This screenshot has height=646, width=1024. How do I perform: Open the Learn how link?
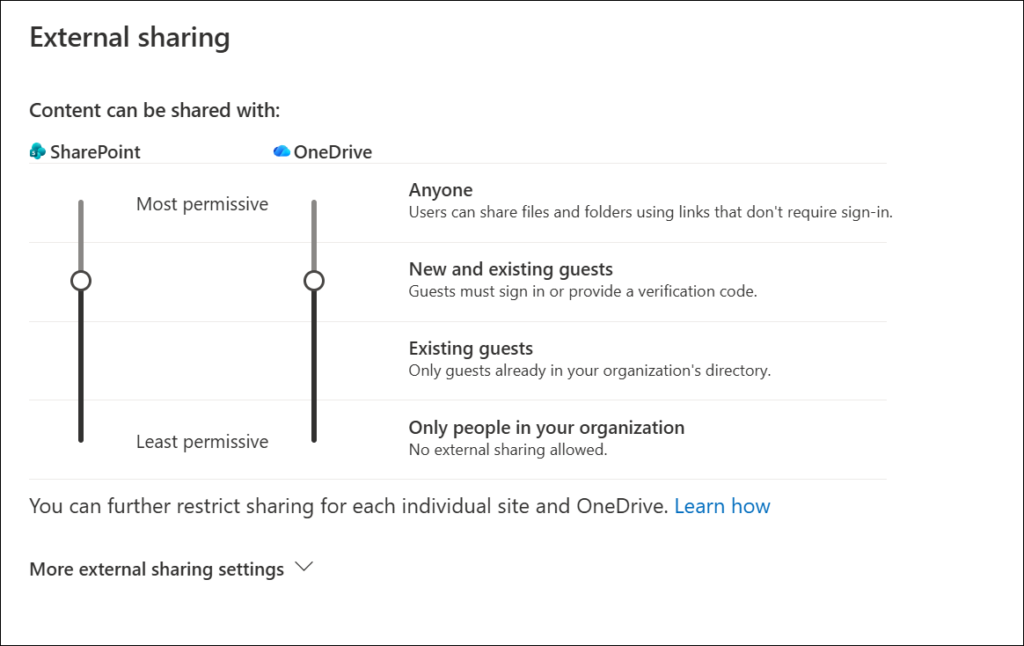point(722,506)
